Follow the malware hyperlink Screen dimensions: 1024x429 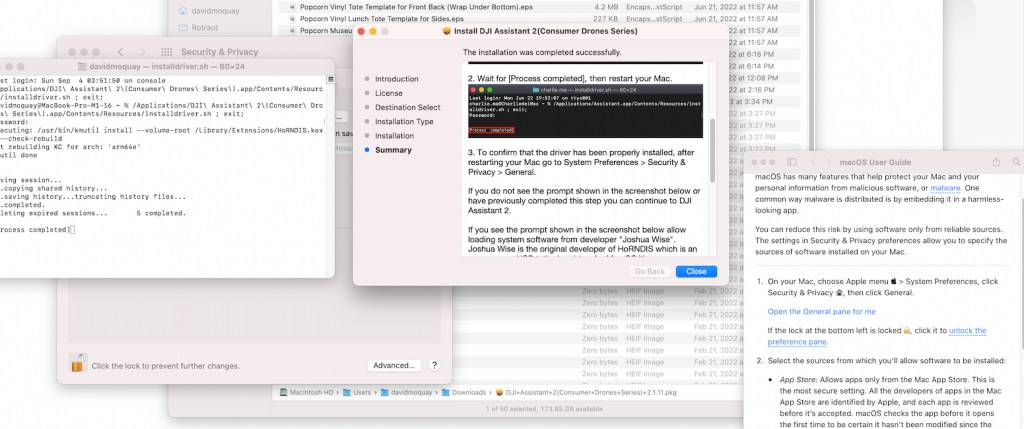947,187
